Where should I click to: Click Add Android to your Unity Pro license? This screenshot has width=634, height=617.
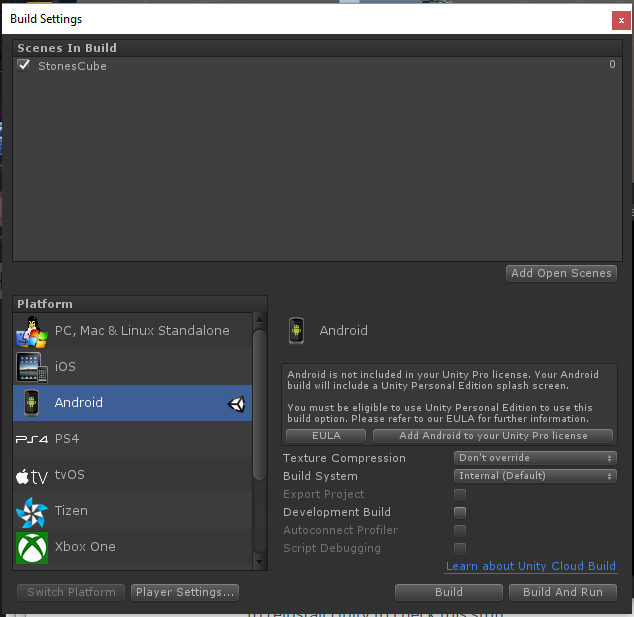click(493, 436)
